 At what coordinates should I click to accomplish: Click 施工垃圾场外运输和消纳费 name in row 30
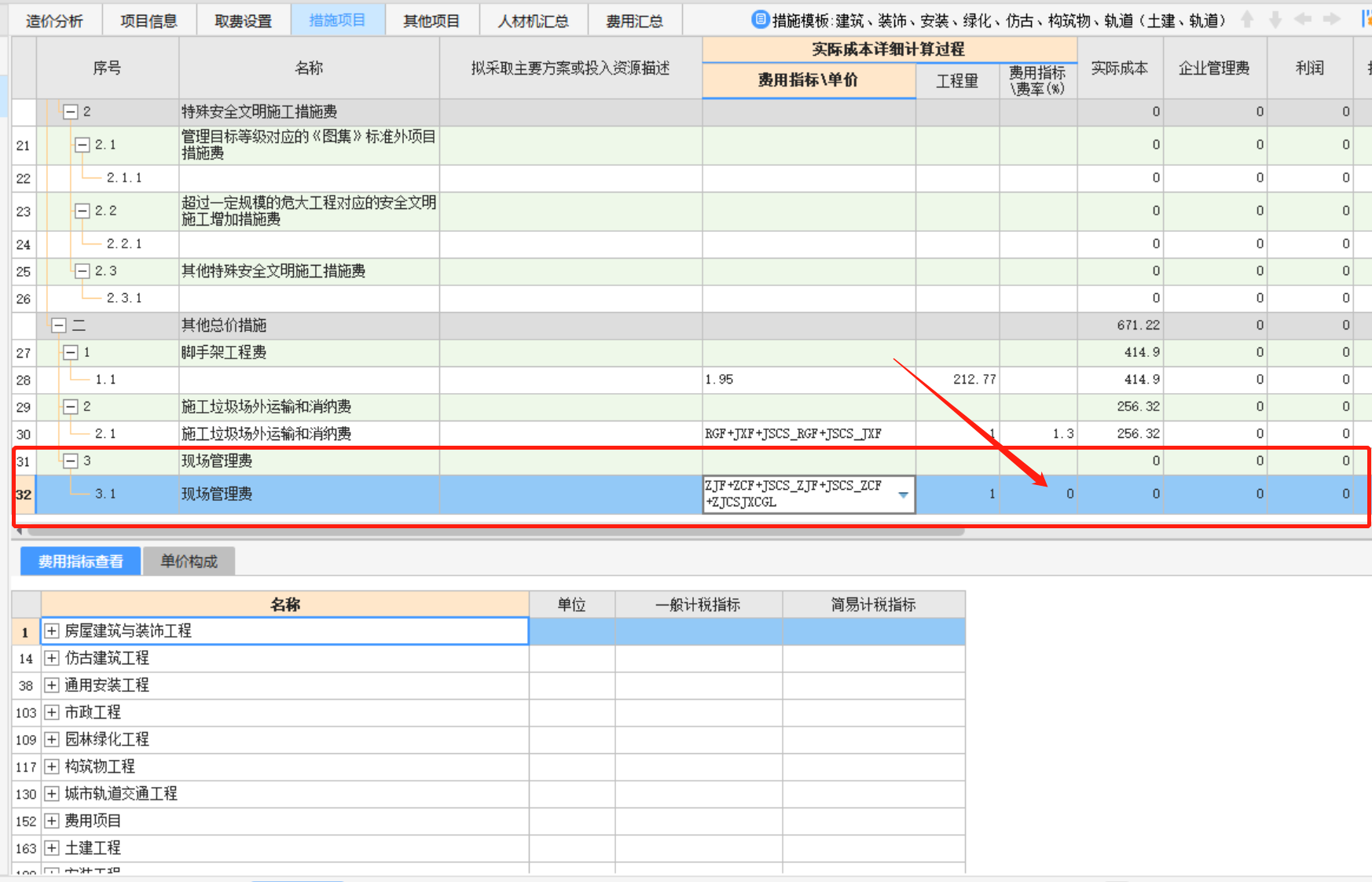[266, 434]
